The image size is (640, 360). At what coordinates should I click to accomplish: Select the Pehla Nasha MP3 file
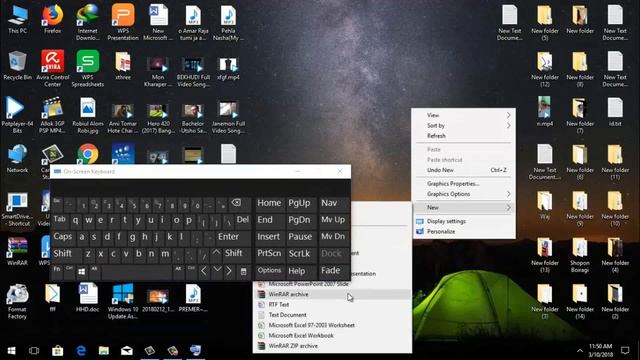228,22
